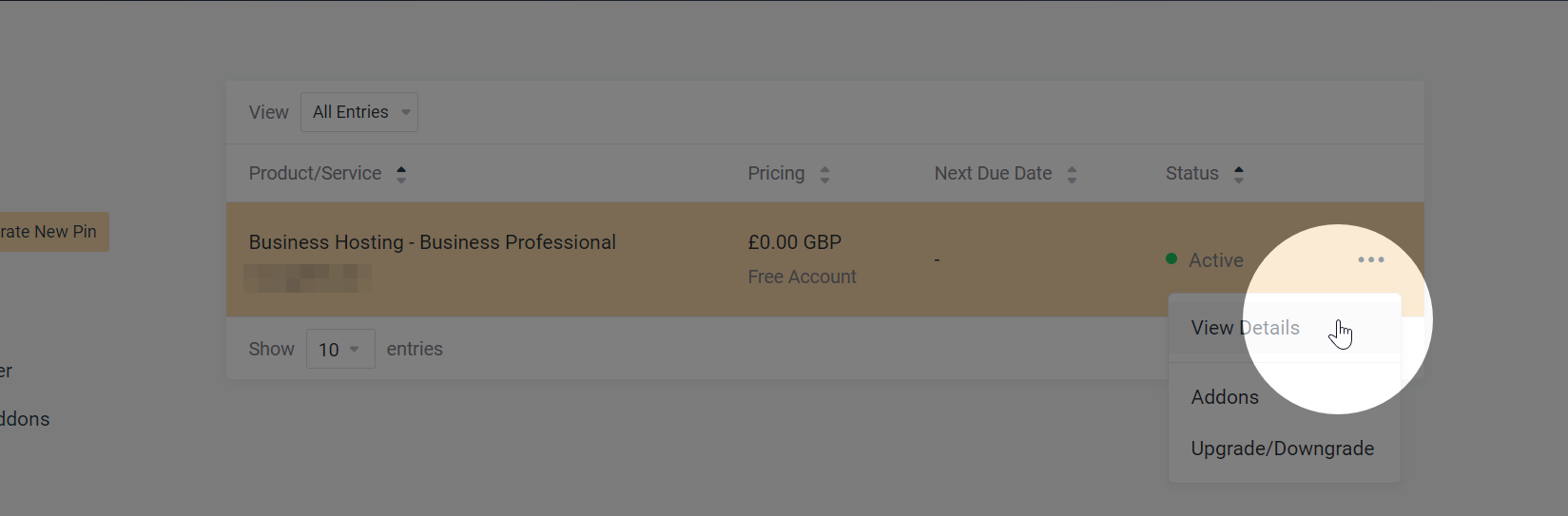
Task: Open the three-dot actions menu icon
Action: pos(1370,259)
